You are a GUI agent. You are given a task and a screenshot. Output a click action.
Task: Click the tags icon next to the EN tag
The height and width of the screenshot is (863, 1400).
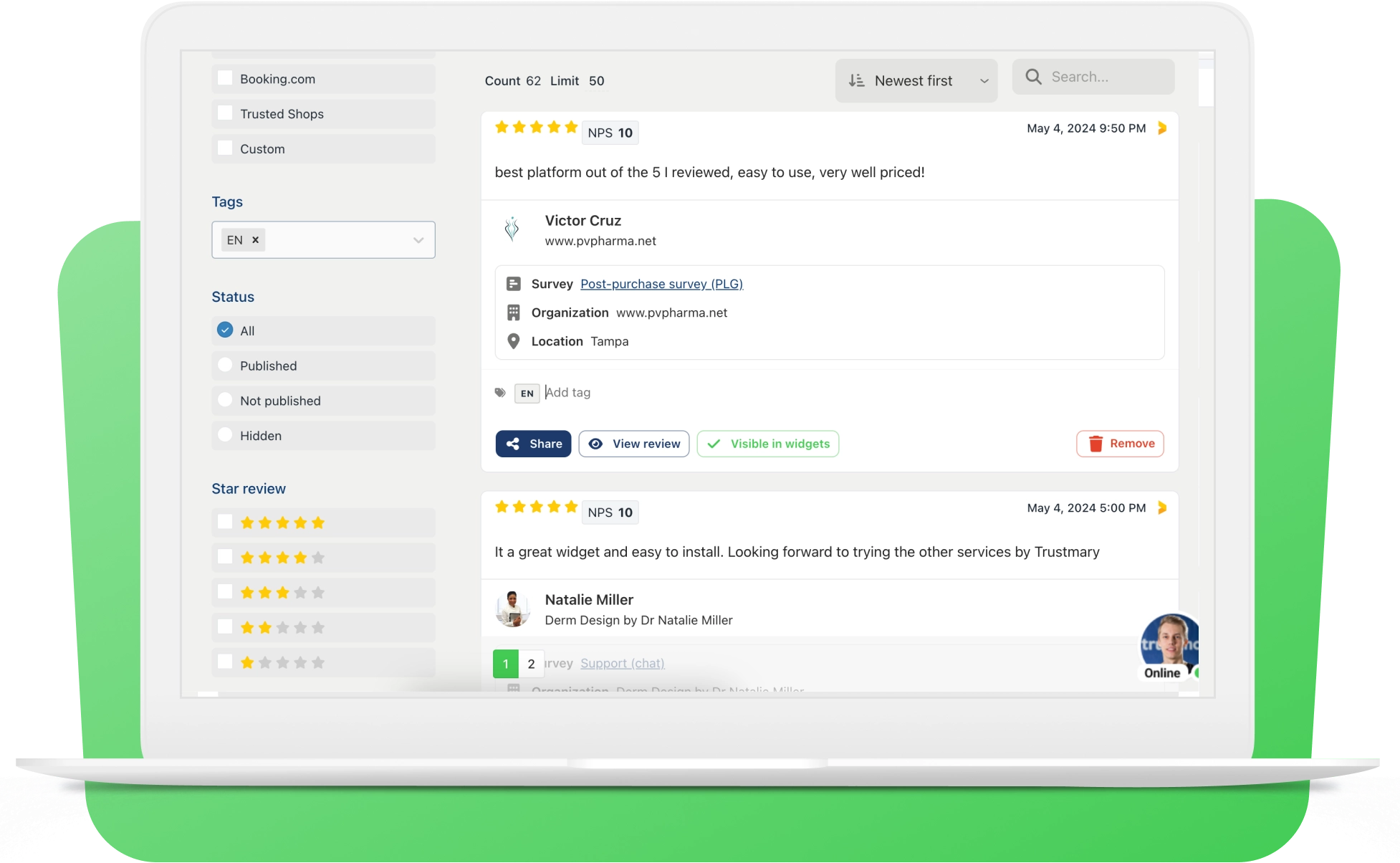500,393
